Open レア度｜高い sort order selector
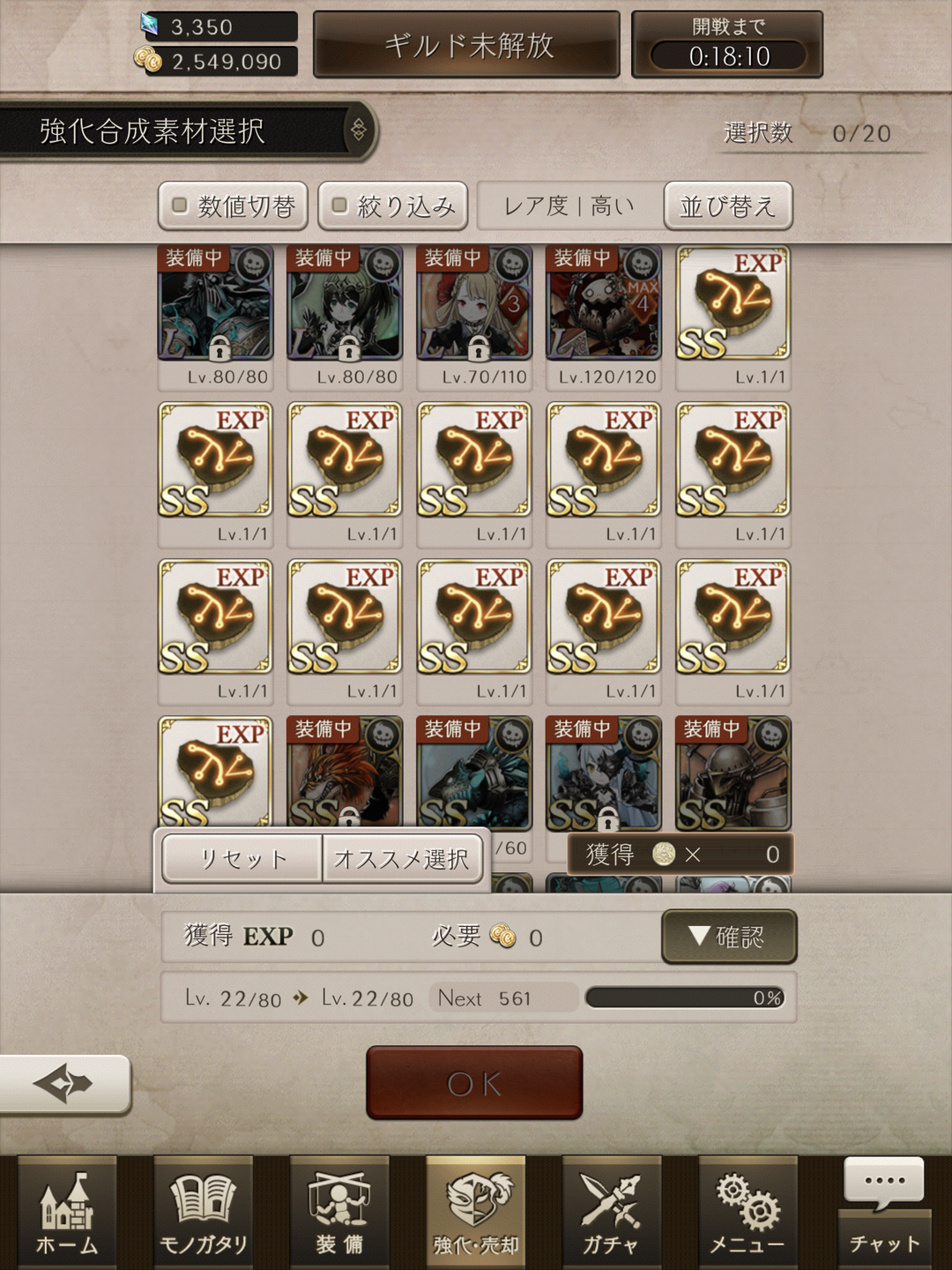This screenshot has height=1270, width=952. pos(569,206)
